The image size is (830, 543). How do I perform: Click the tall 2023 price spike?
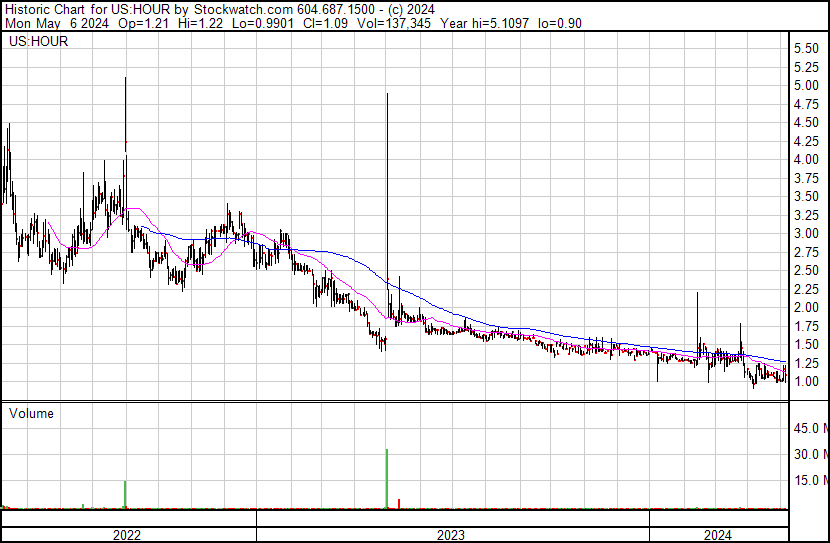[387, 96]
